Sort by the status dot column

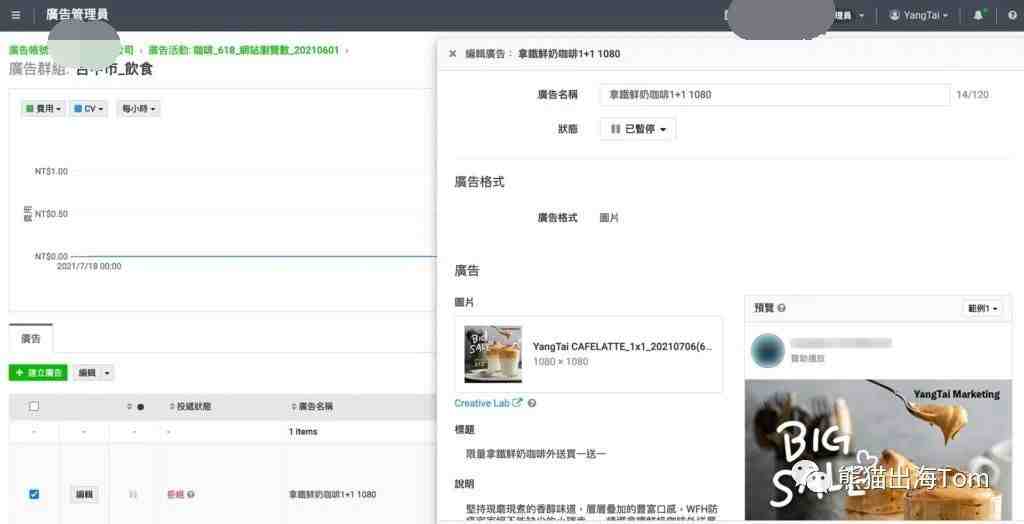point(135,406)
